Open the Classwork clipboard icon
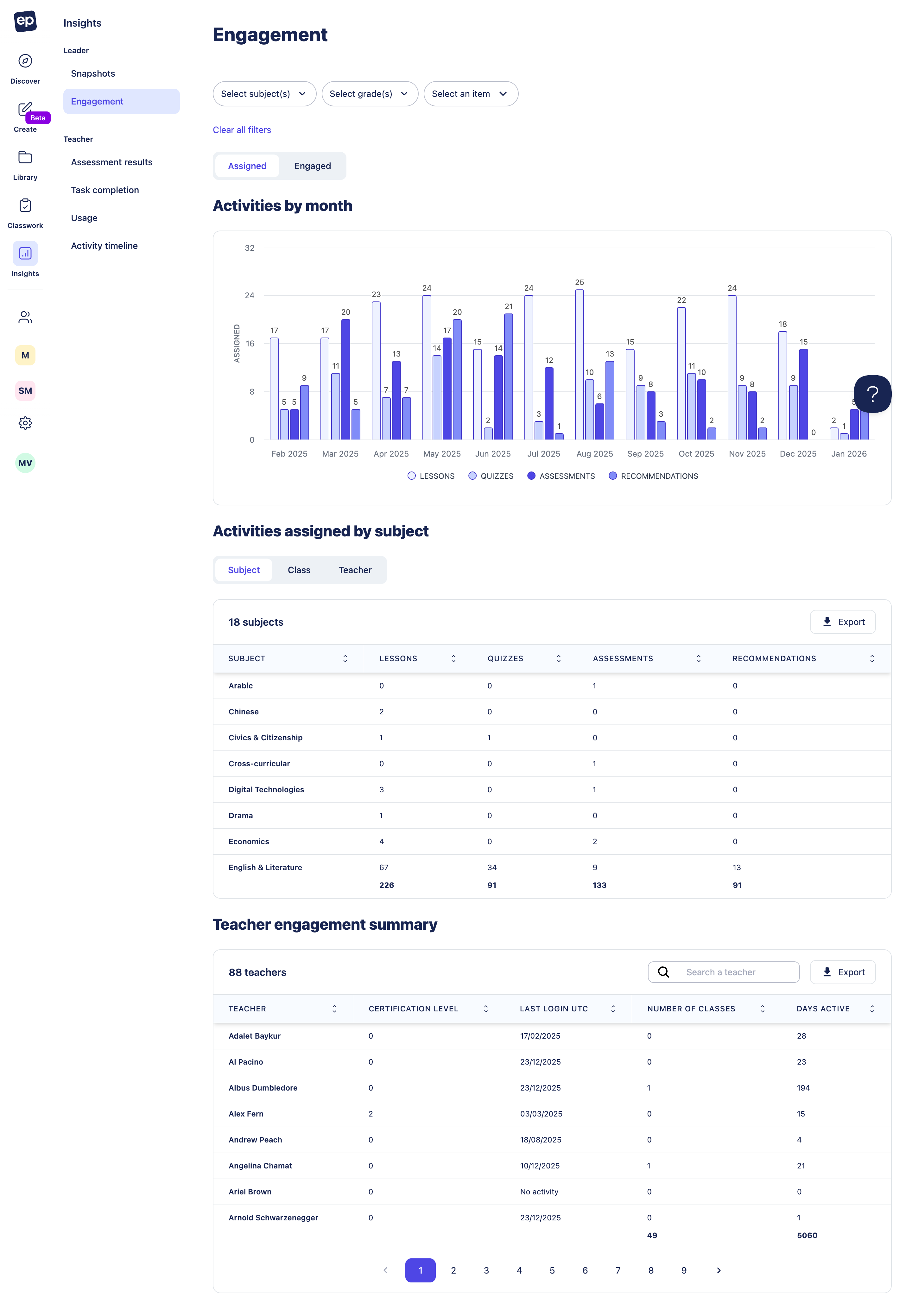912x1316 pixels. [25, 206]
